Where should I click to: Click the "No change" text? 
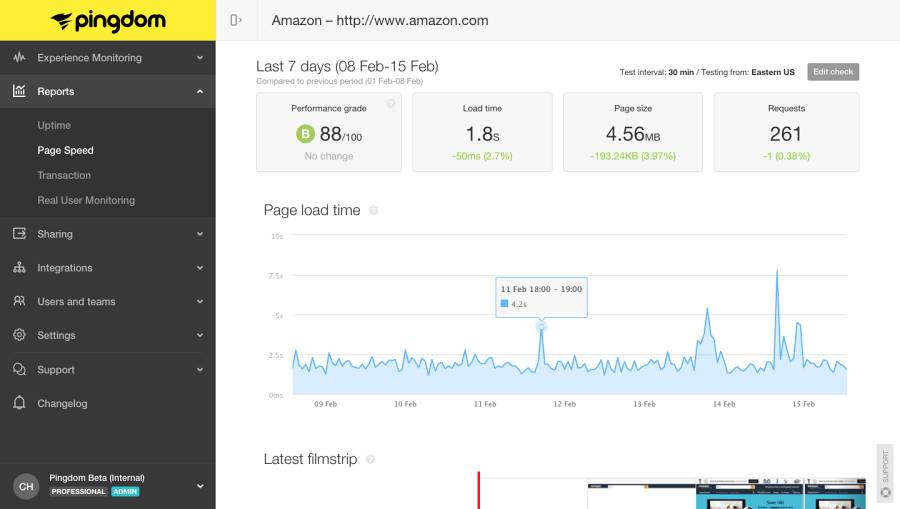(329, 156)
